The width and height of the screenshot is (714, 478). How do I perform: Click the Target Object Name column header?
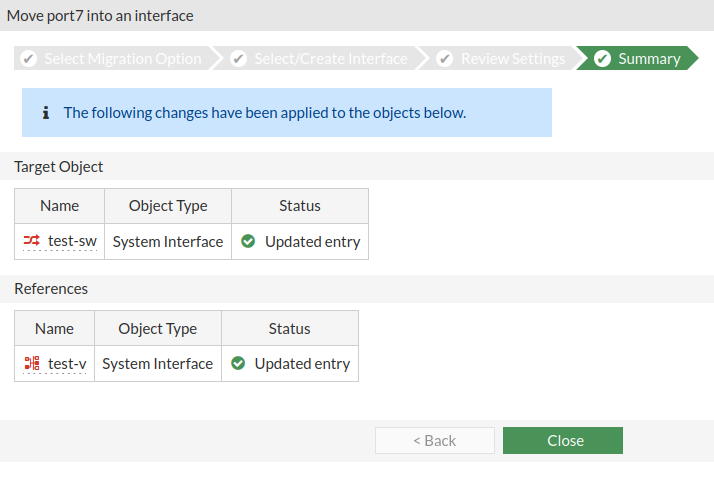tap(59, 206)
